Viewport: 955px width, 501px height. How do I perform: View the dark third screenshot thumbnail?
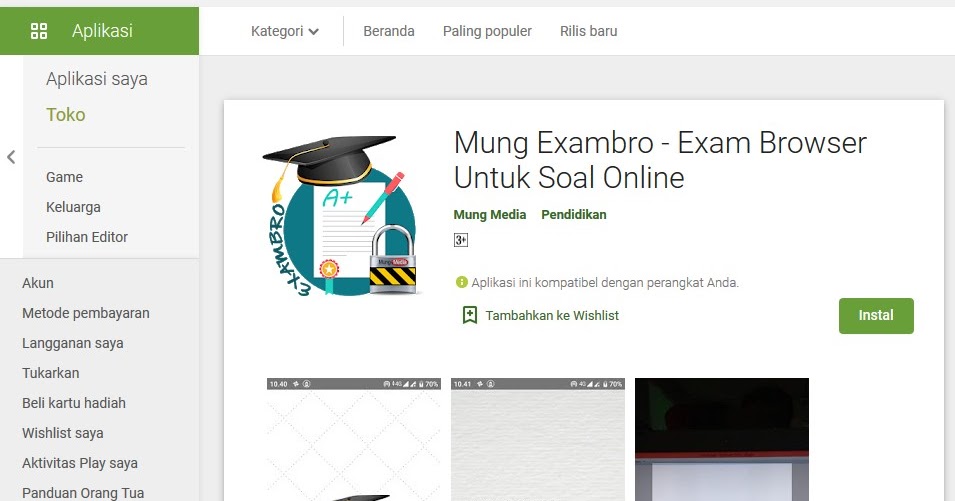[x=722, y=440]
